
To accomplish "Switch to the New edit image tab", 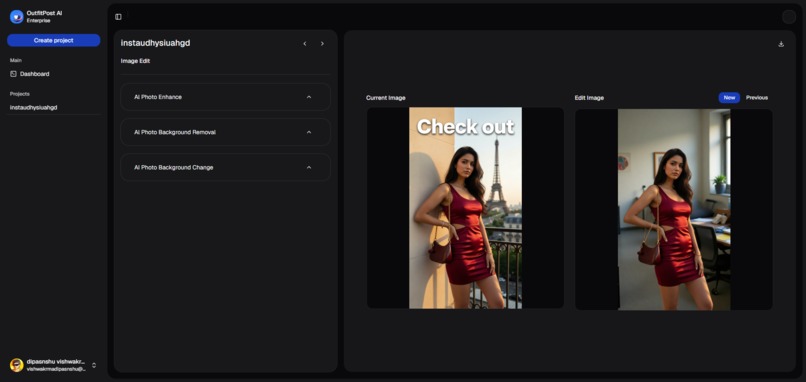I will pos(729,98).
